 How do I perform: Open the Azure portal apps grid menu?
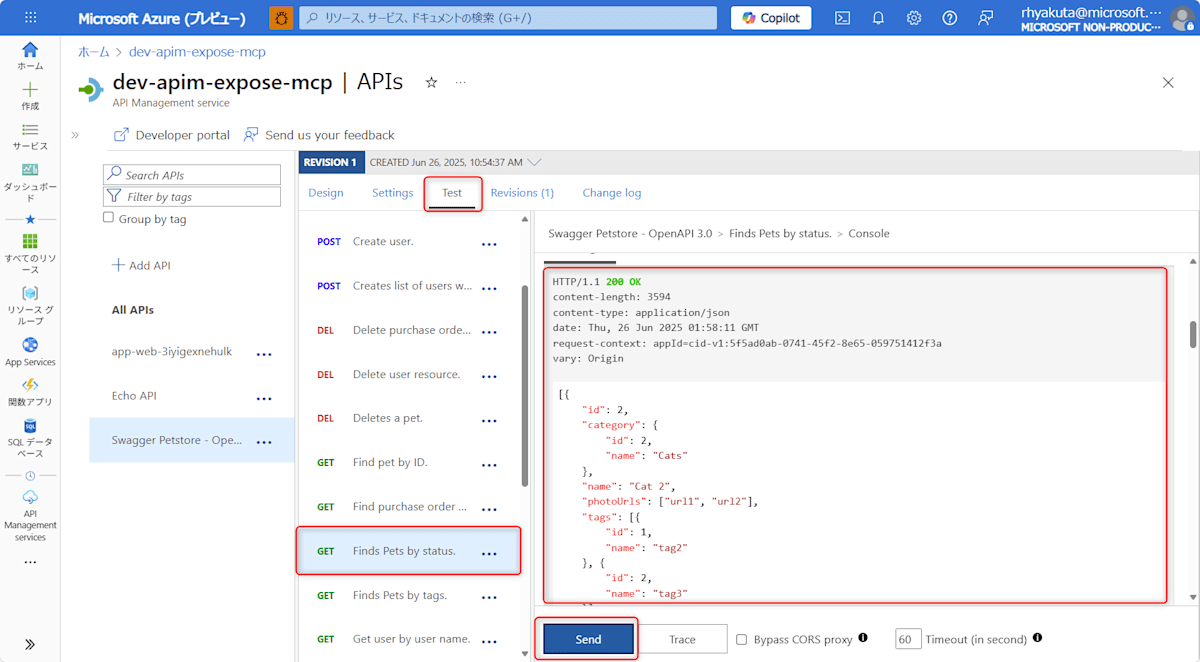tap(30, 18)
